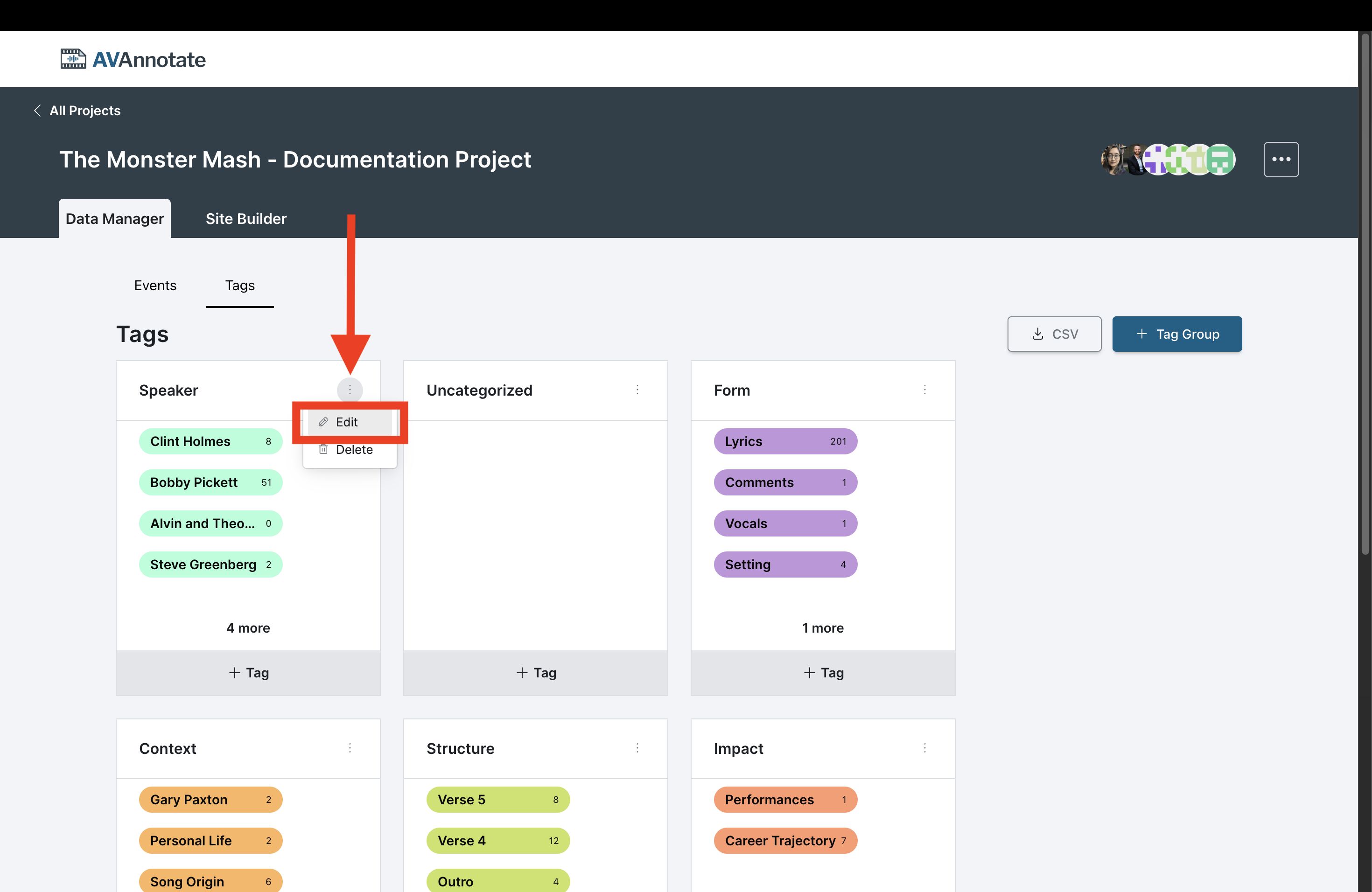Expand Speaker group with 4 more

pyautogui.click(x=248, y=627)
